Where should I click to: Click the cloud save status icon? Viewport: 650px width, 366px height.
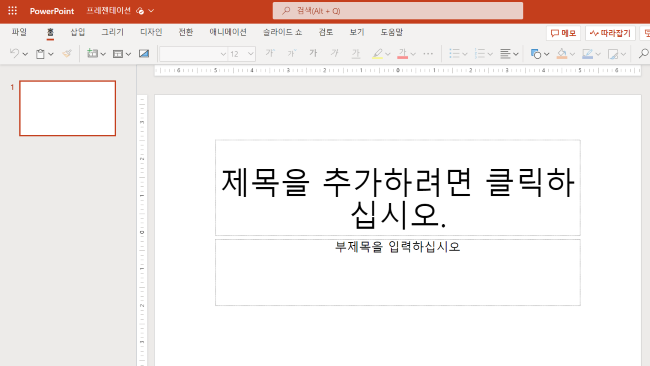[140, 11]
